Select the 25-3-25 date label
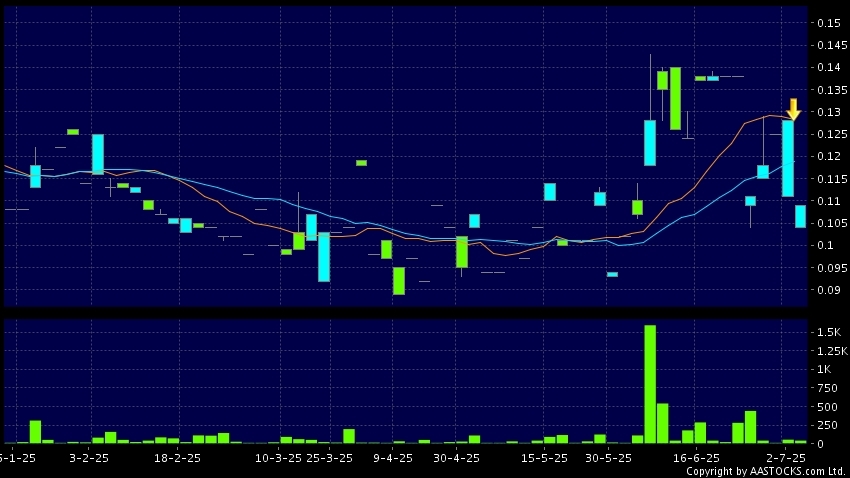850x478 pixels. tap(330, 458)
